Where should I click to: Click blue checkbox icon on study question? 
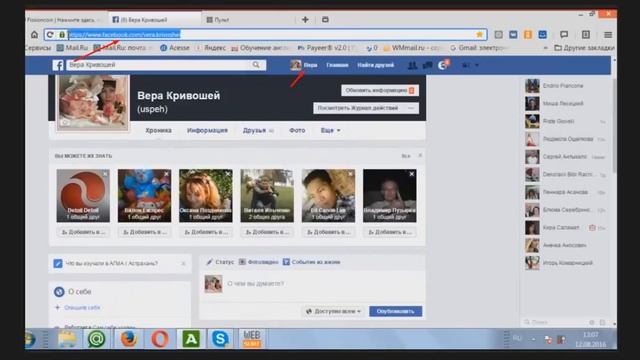click(58, 264)
